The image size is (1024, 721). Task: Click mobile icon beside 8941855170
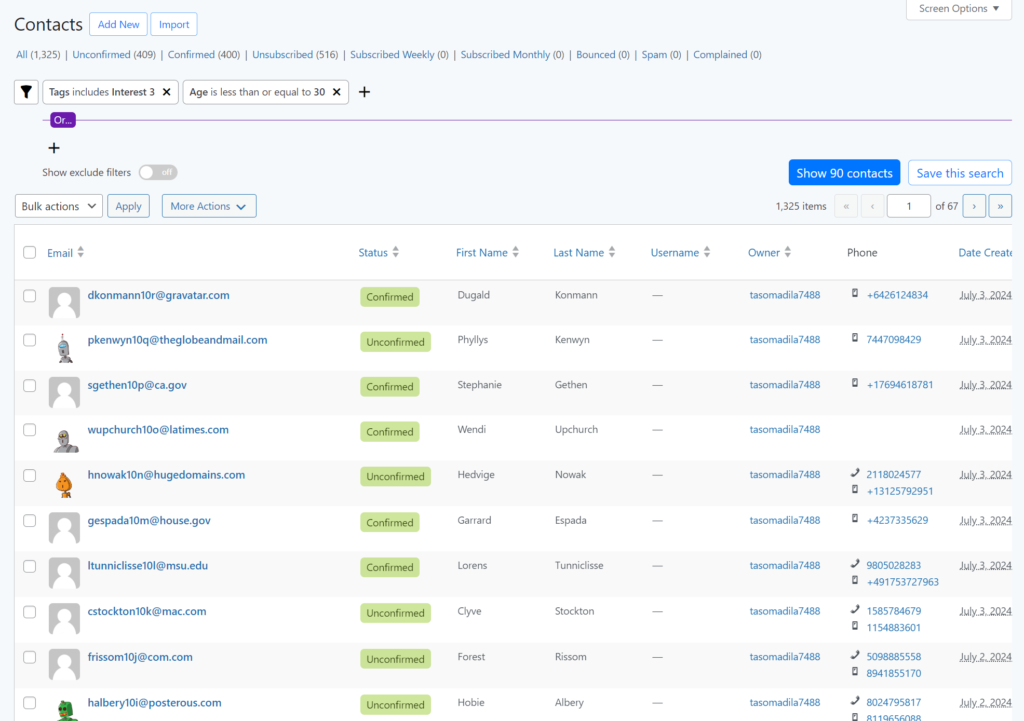click(854, 672)
